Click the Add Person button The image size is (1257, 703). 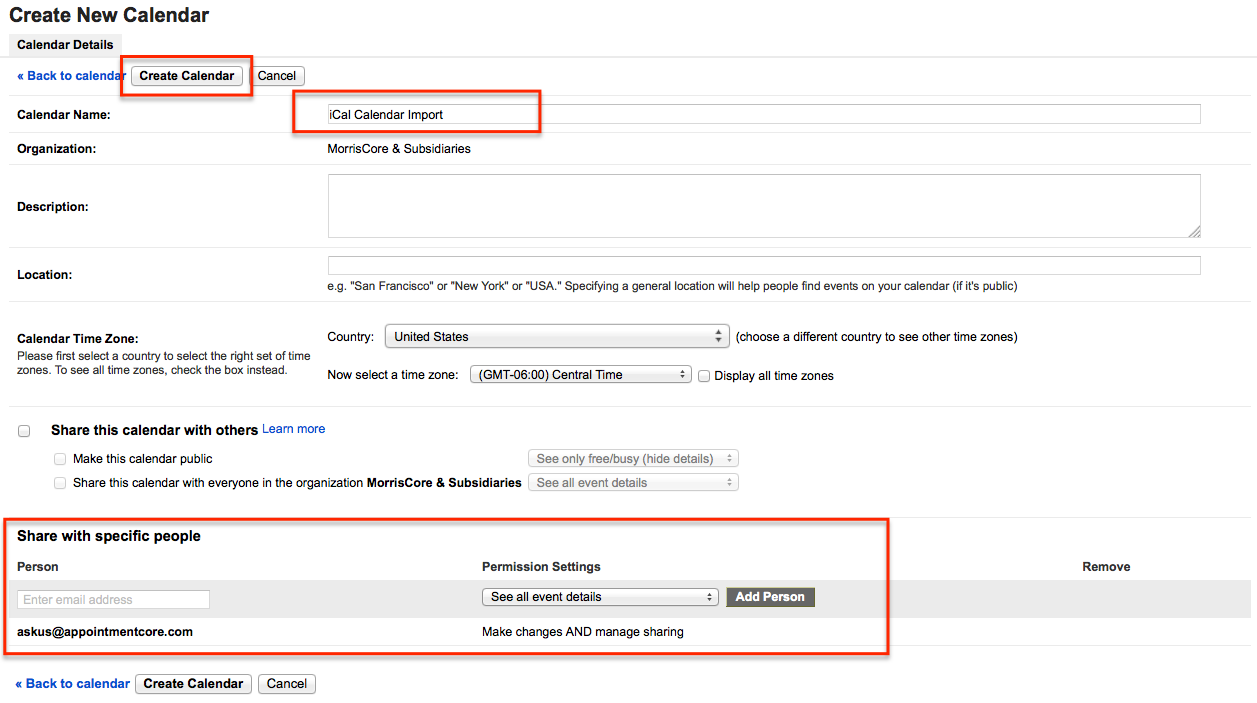[x=770, y=597]
